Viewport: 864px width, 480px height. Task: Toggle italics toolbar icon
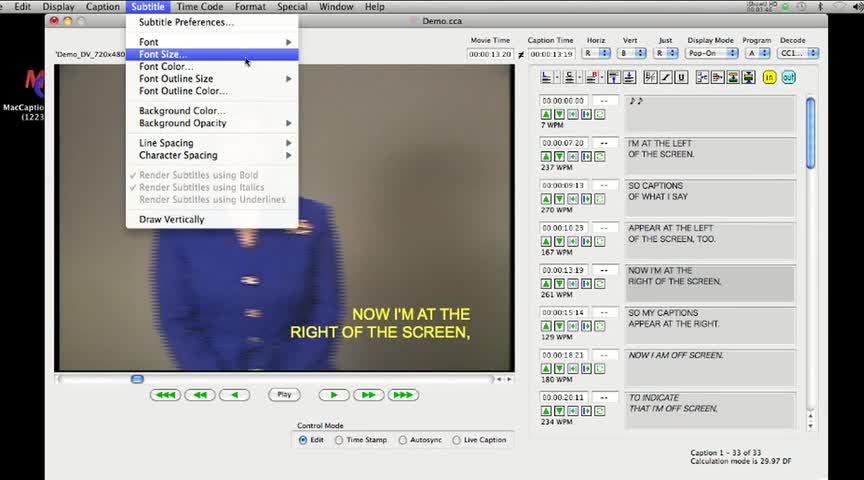(x=666, y=78)
